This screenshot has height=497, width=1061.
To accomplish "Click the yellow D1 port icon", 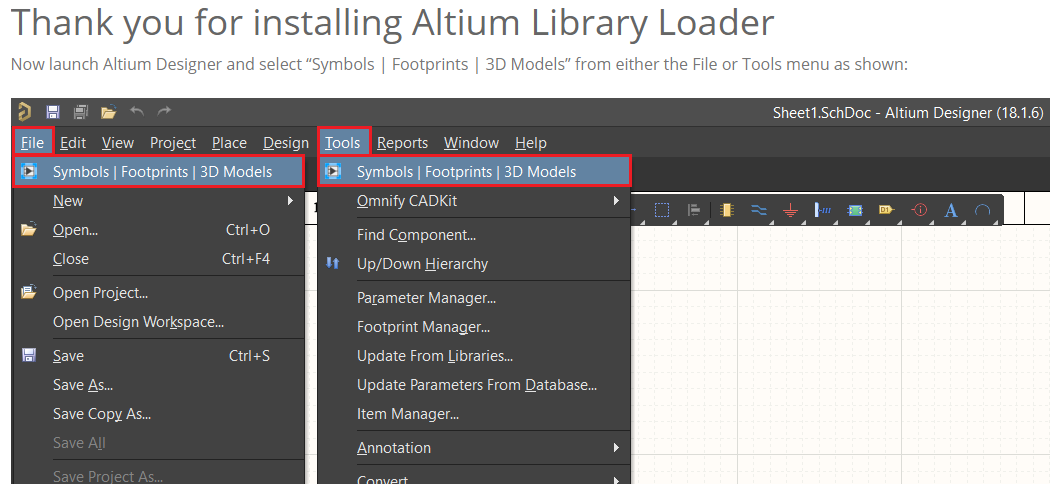I will click(x=886, y=210).
